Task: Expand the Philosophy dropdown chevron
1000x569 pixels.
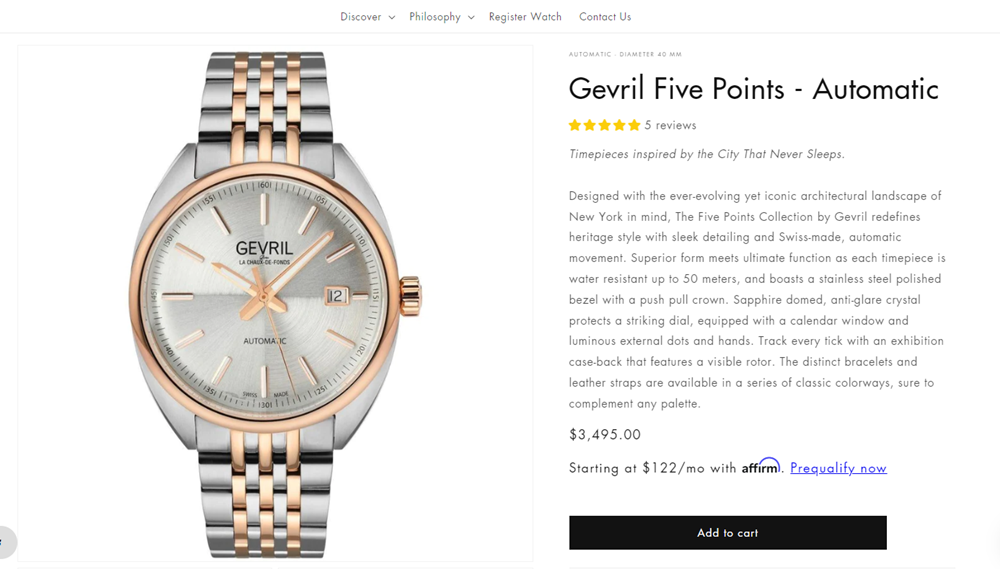Action: tap(471, 18)
